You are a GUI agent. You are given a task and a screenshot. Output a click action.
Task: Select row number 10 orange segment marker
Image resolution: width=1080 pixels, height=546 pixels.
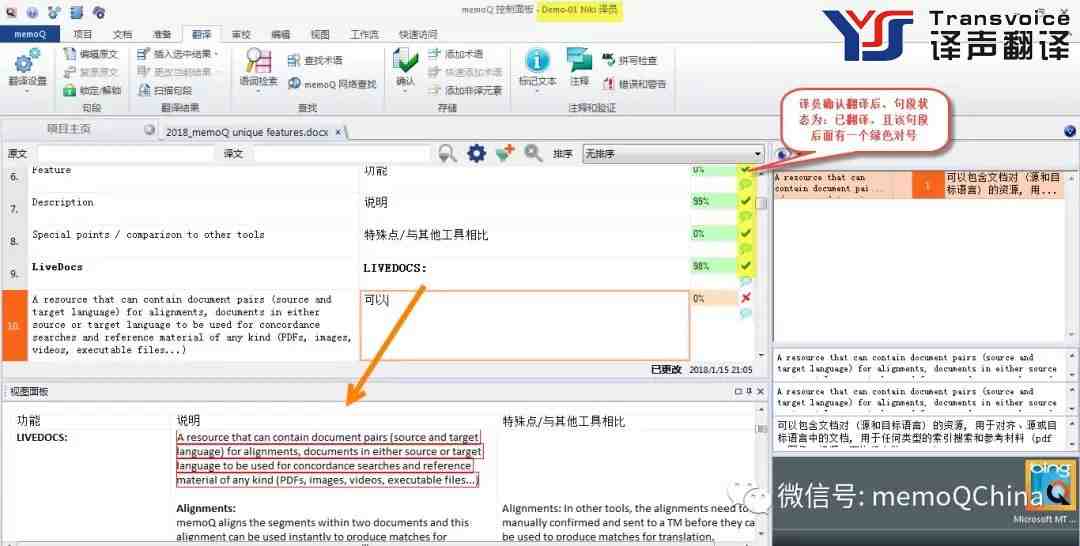[14, 326]
